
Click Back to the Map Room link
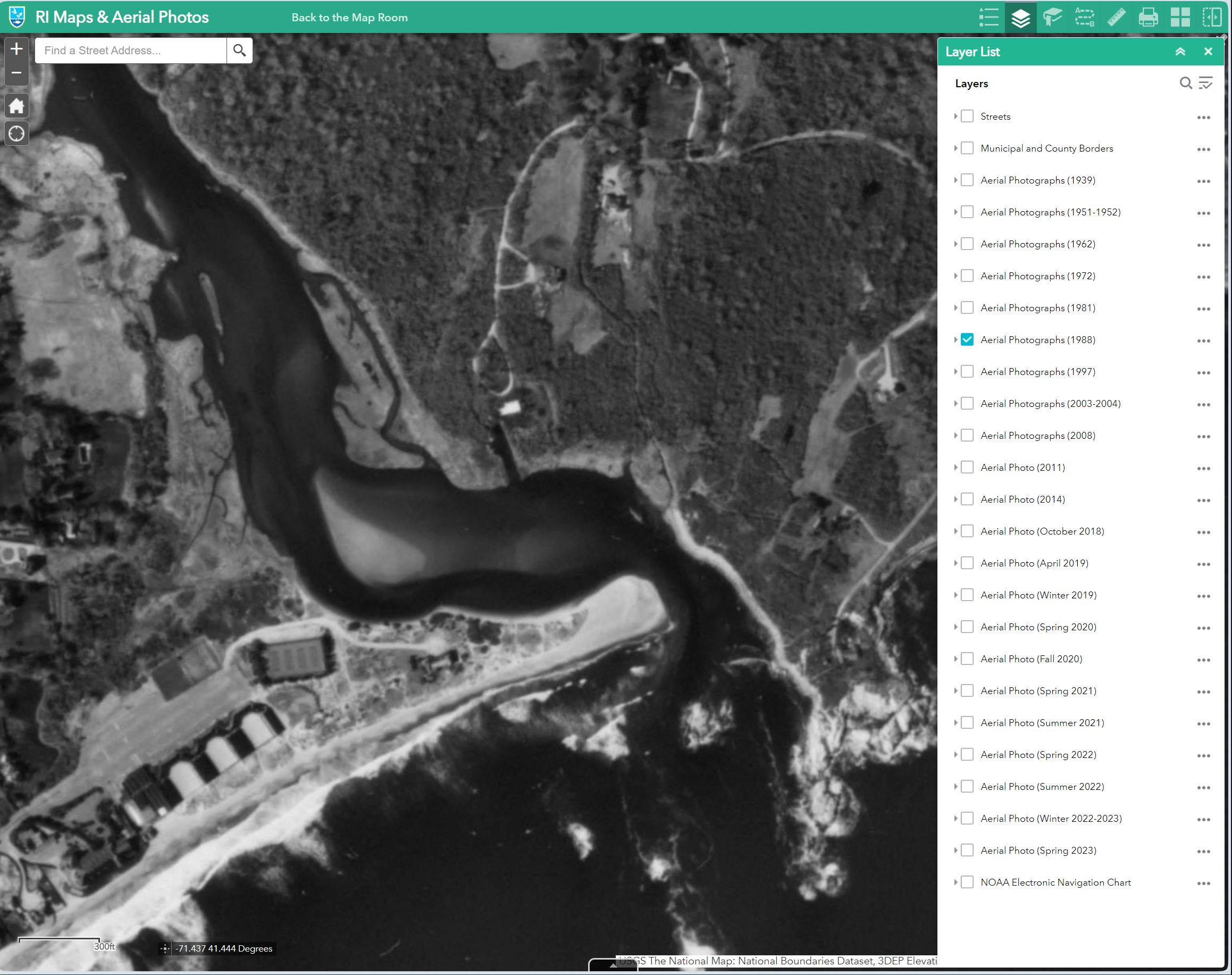349,18
